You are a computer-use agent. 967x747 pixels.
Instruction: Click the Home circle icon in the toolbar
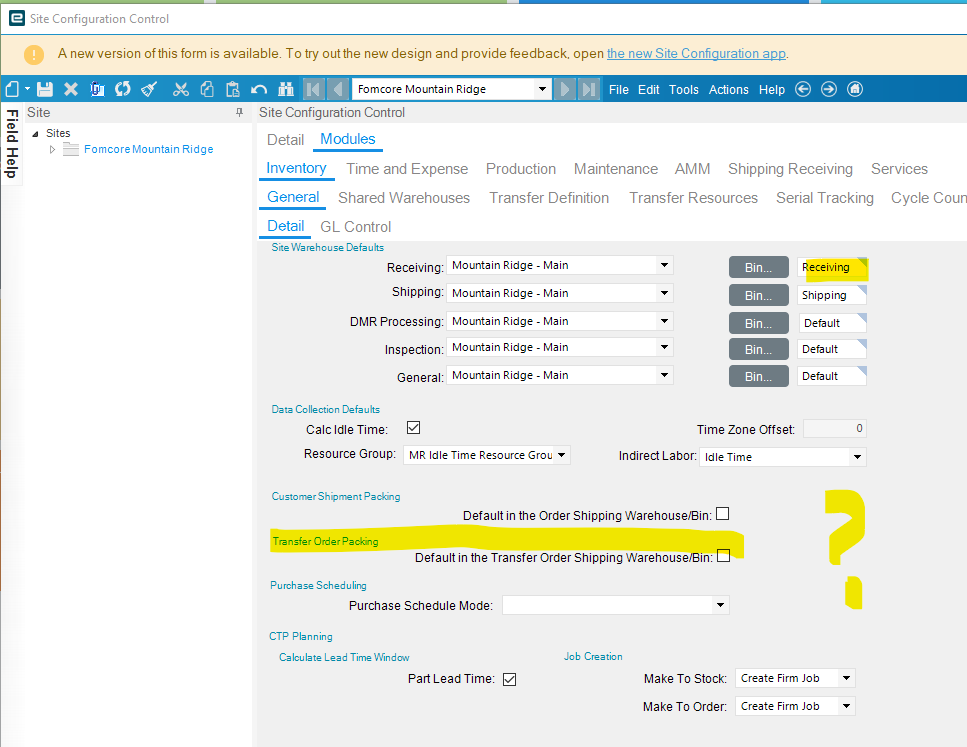[x=855, y=89]
